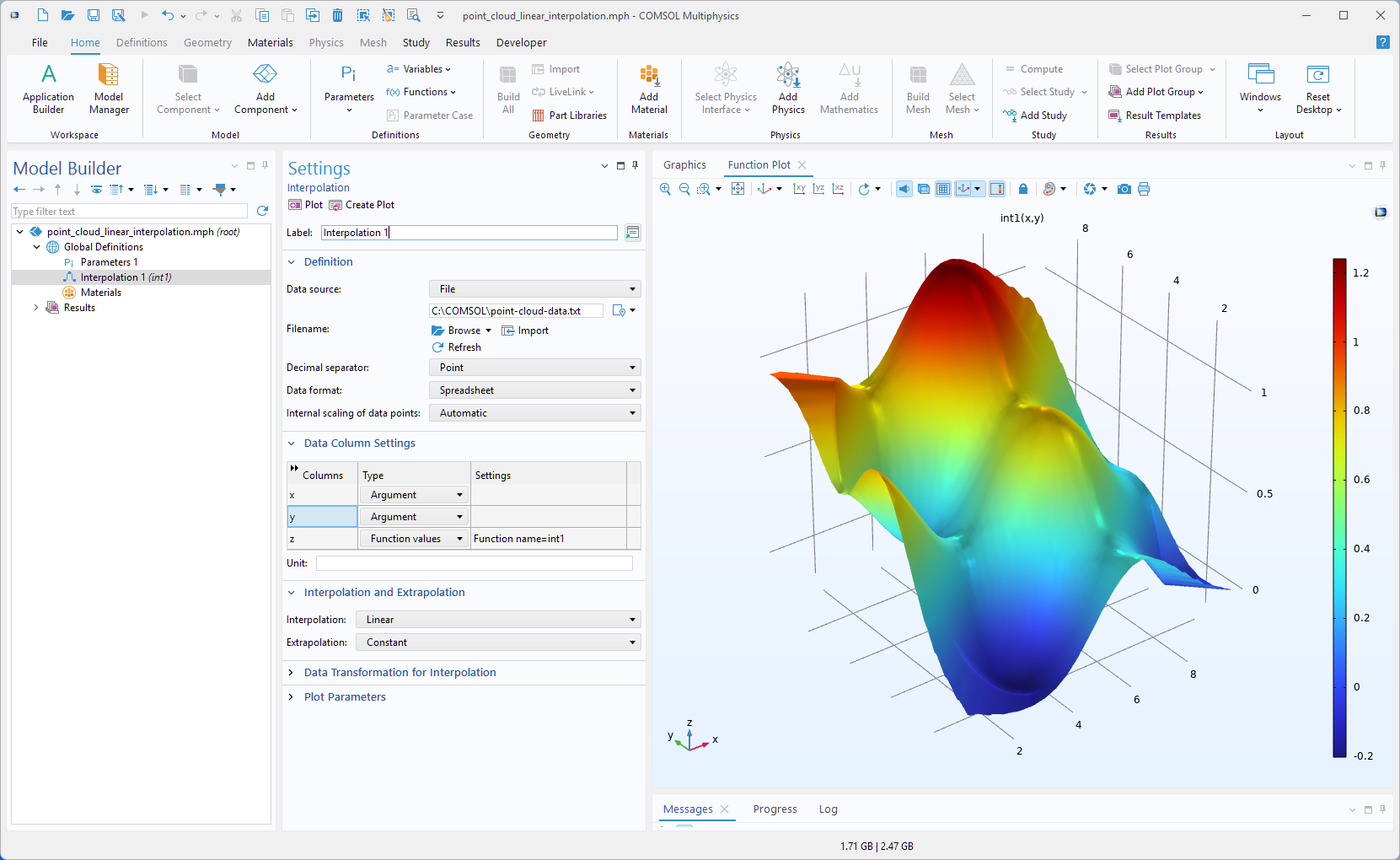Pin the Settings window
The width and height of the screenshot is (1400, 860).
[x=636, y=165]
